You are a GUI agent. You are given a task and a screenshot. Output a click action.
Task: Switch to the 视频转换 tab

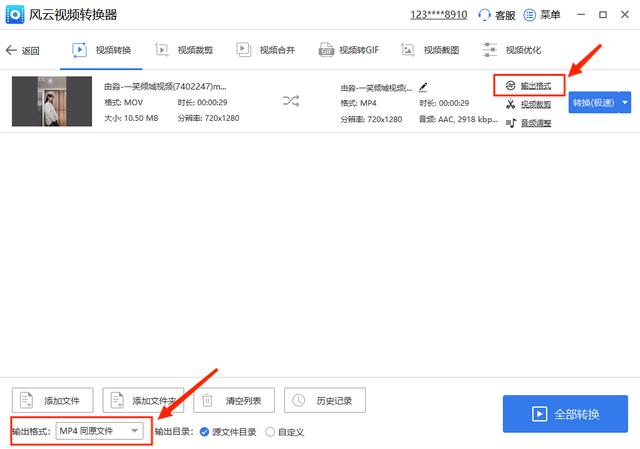101,50
